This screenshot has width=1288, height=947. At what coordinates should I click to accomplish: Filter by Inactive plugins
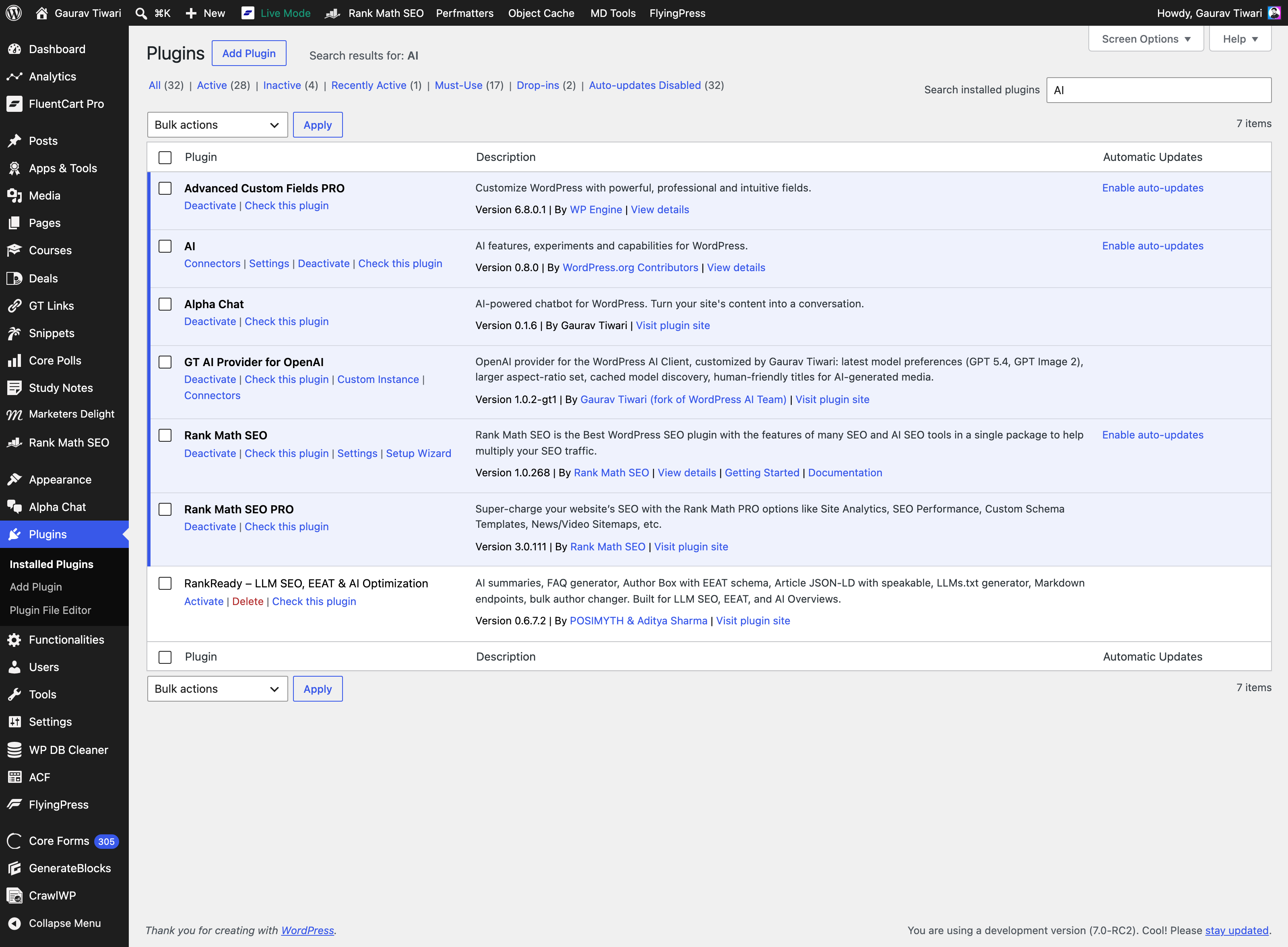282,85
